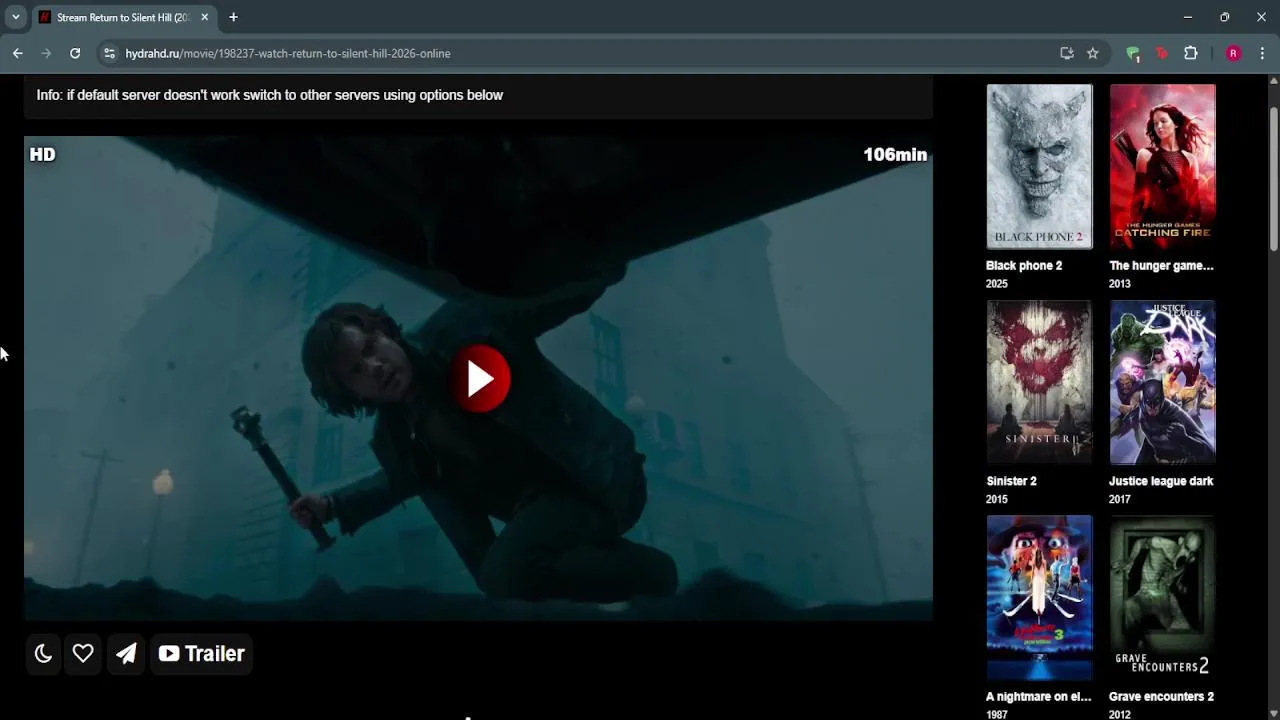Open Chrome three-dot menu
The width and height of the screenshot is (1280, 720).
[1263, 53]
